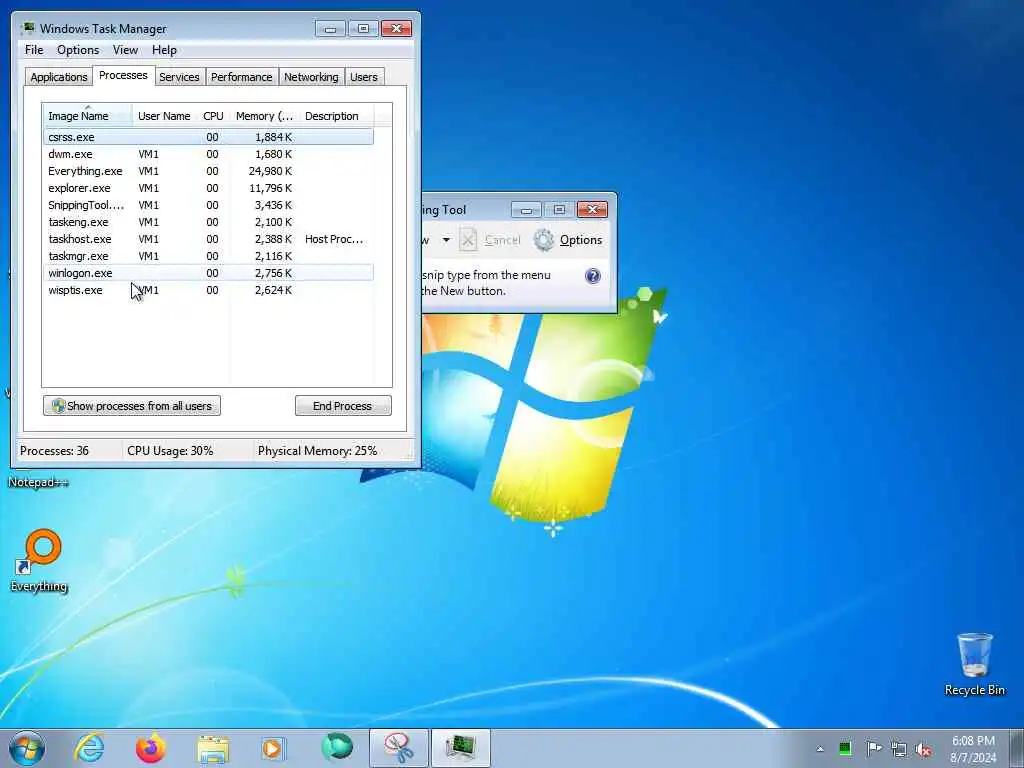Open Task Manager View menu

coord(125,50)
